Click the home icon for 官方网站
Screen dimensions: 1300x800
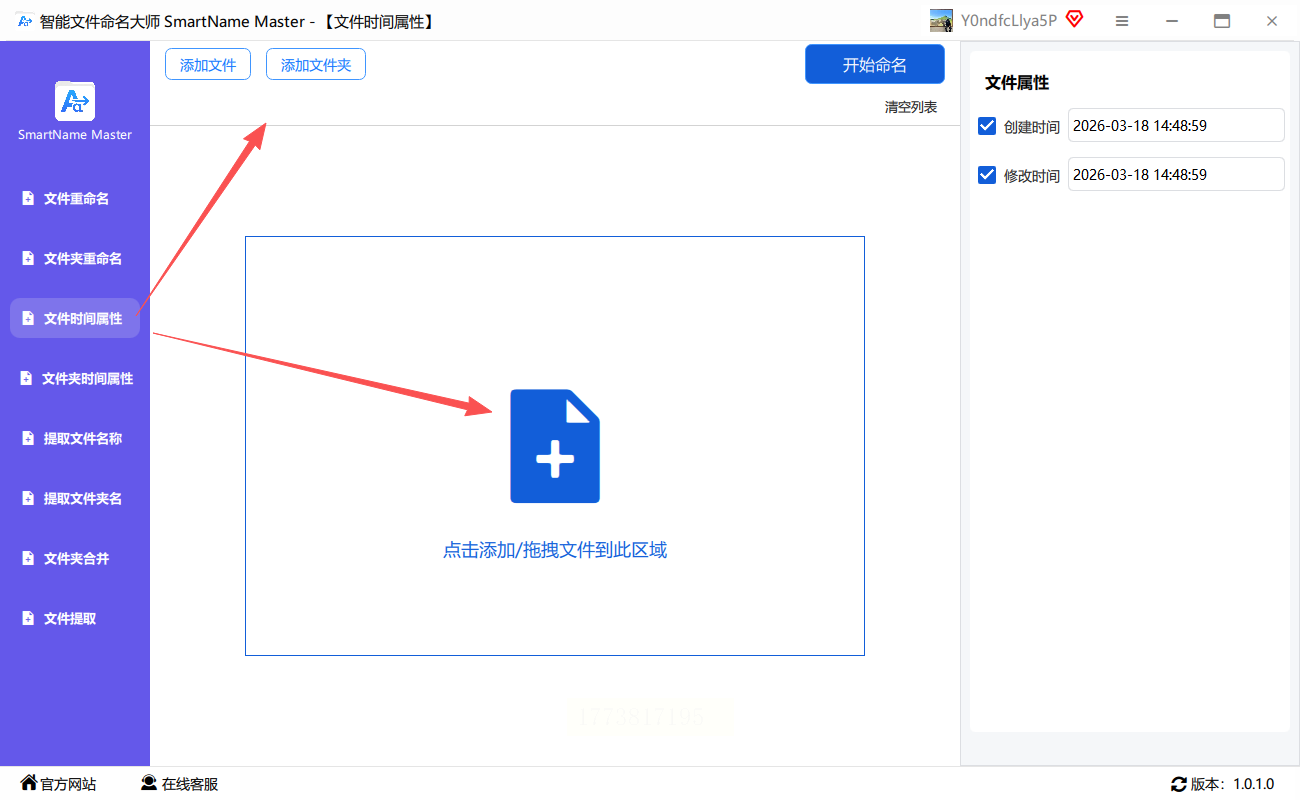pos(29,783)
